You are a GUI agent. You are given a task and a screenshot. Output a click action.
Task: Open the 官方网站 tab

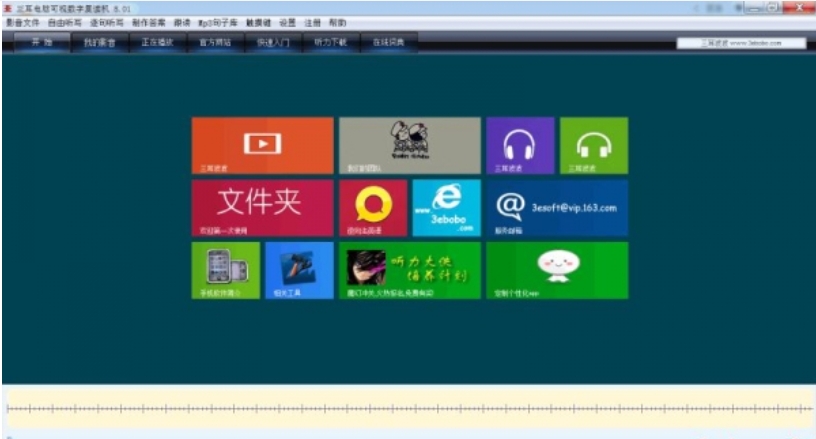[215, 42]
